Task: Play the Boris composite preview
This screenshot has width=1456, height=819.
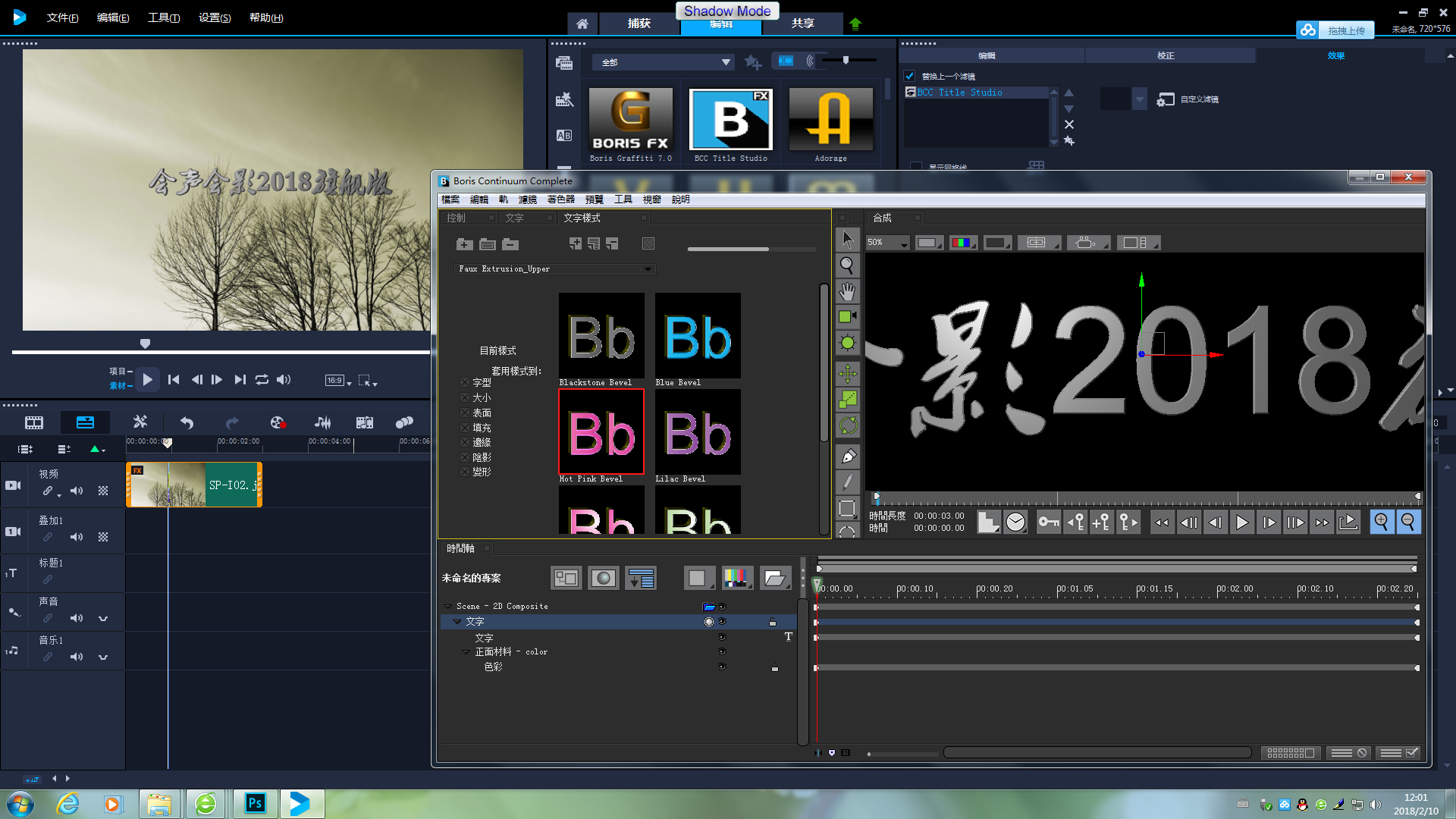Action: (x=1242, y=522)
